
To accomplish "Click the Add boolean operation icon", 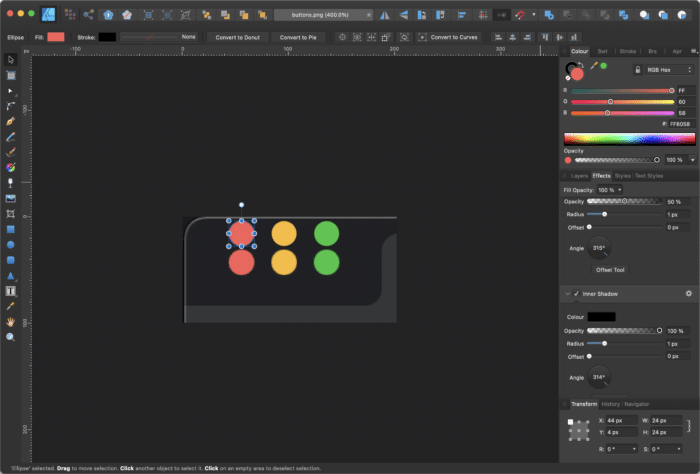I will [x=549, y=15].
